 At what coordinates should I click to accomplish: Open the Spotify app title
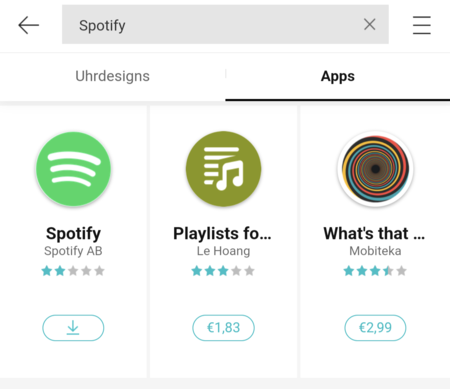tap(73, 233)
